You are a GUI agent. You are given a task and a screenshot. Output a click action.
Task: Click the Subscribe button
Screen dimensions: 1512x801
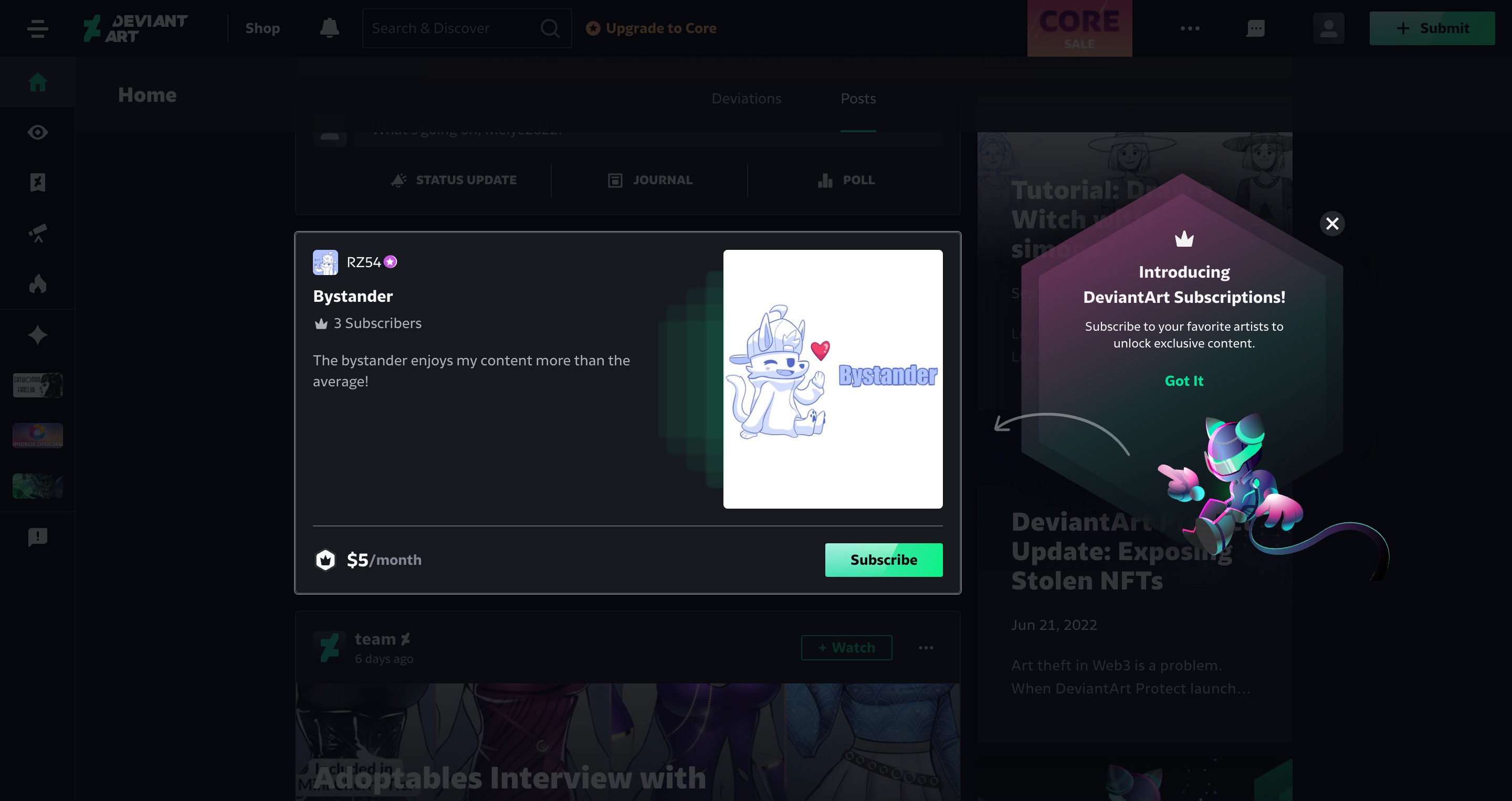point(884,560)
